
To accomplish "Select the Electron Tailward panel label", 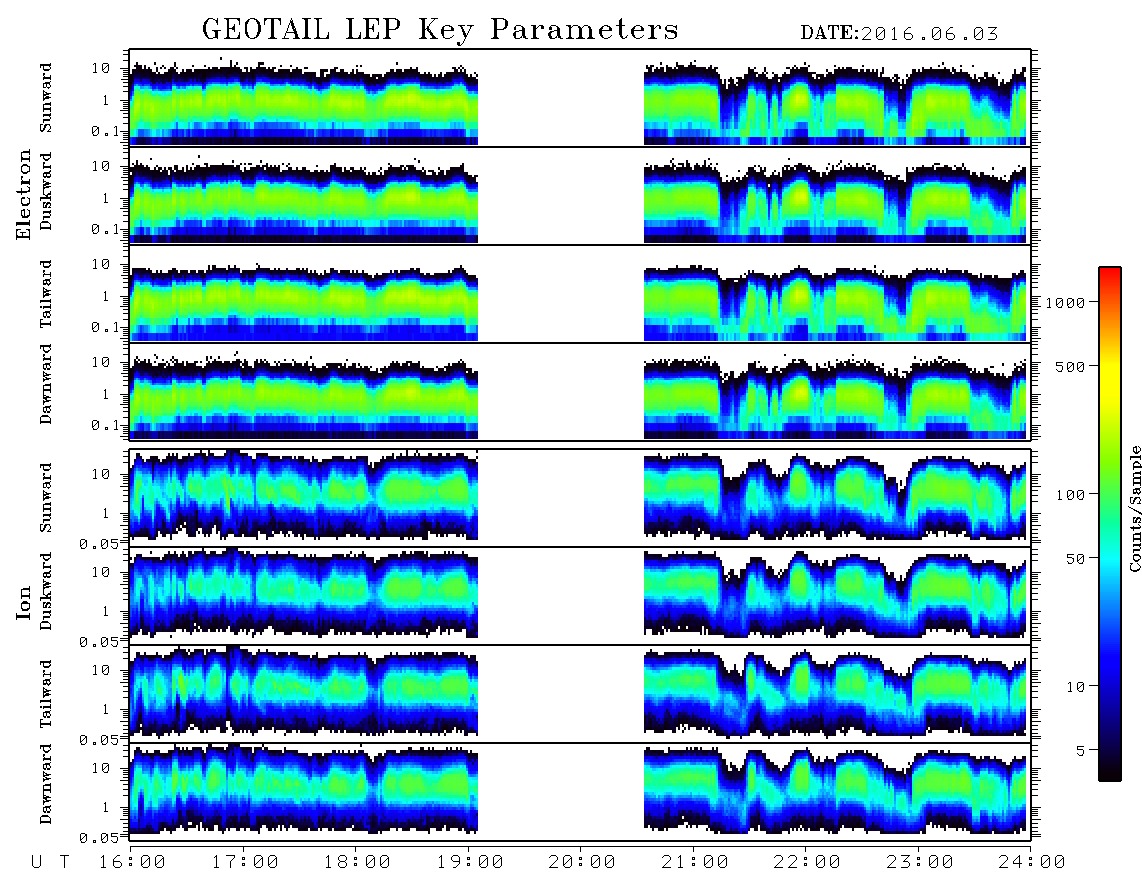I will [46, 294].
